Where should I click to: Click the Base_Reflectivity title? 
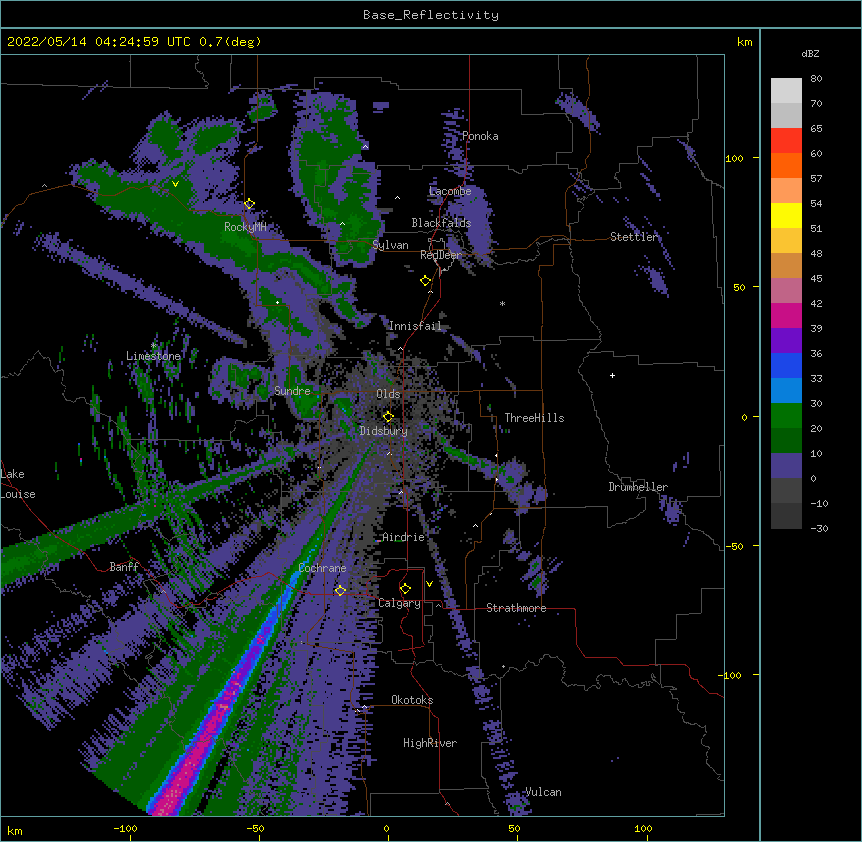point(431,15)
